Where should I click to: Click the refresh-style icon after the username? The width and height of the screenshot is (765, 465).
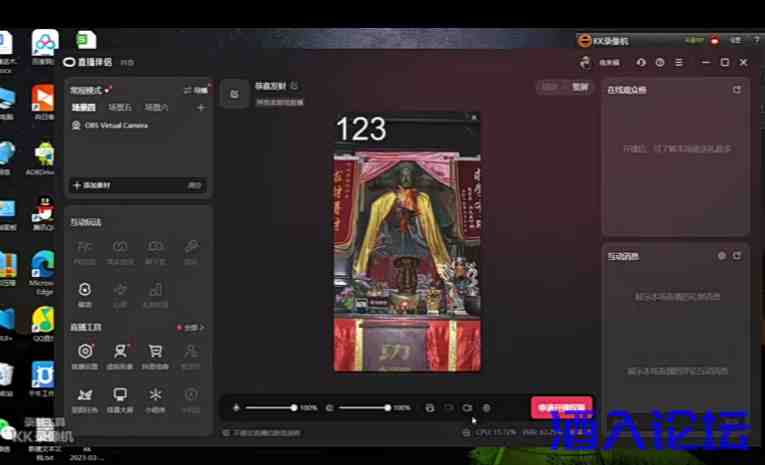[641, 62]
